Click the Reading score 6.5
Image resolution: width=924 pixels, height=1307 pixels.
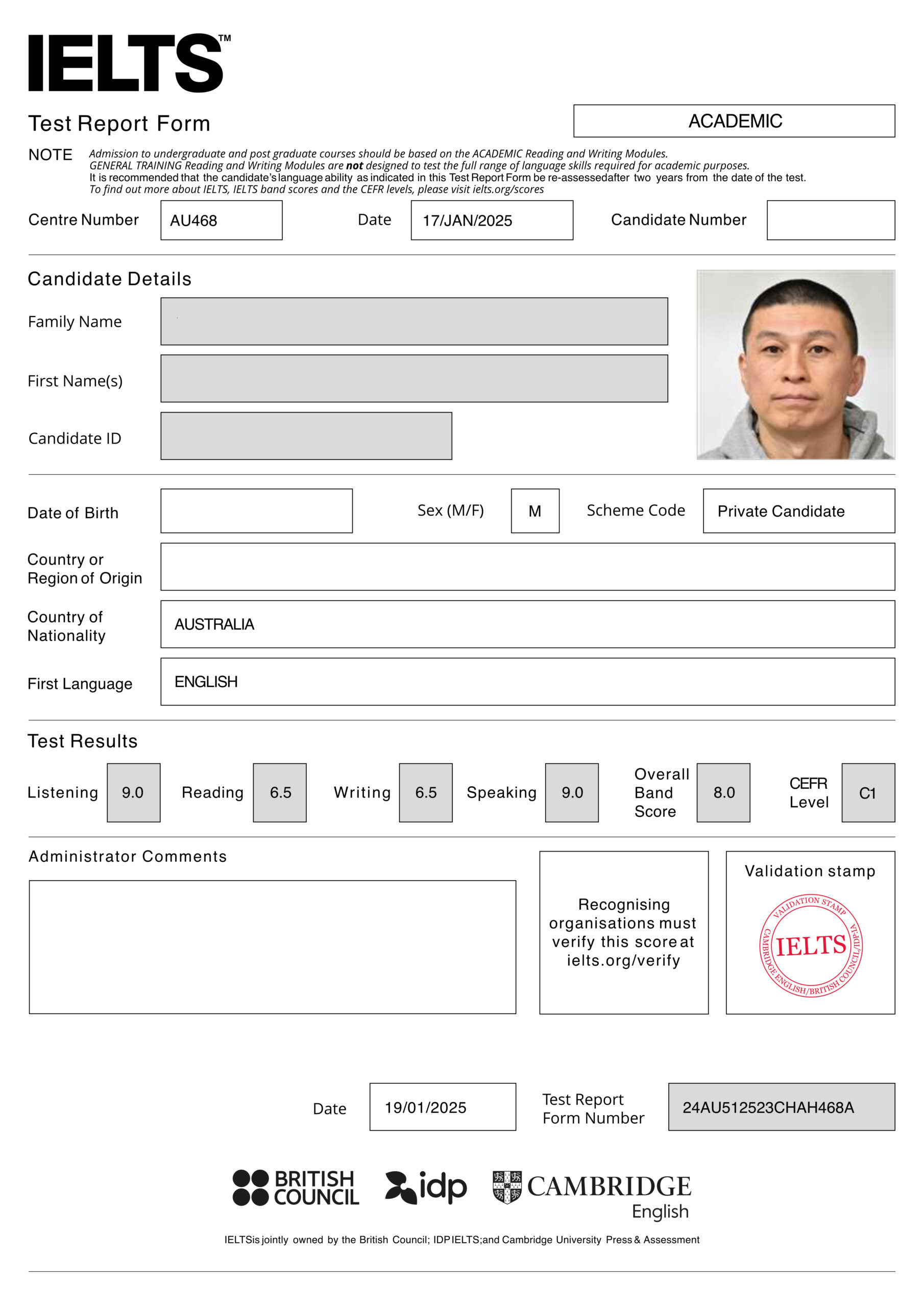tap(280, 792)
